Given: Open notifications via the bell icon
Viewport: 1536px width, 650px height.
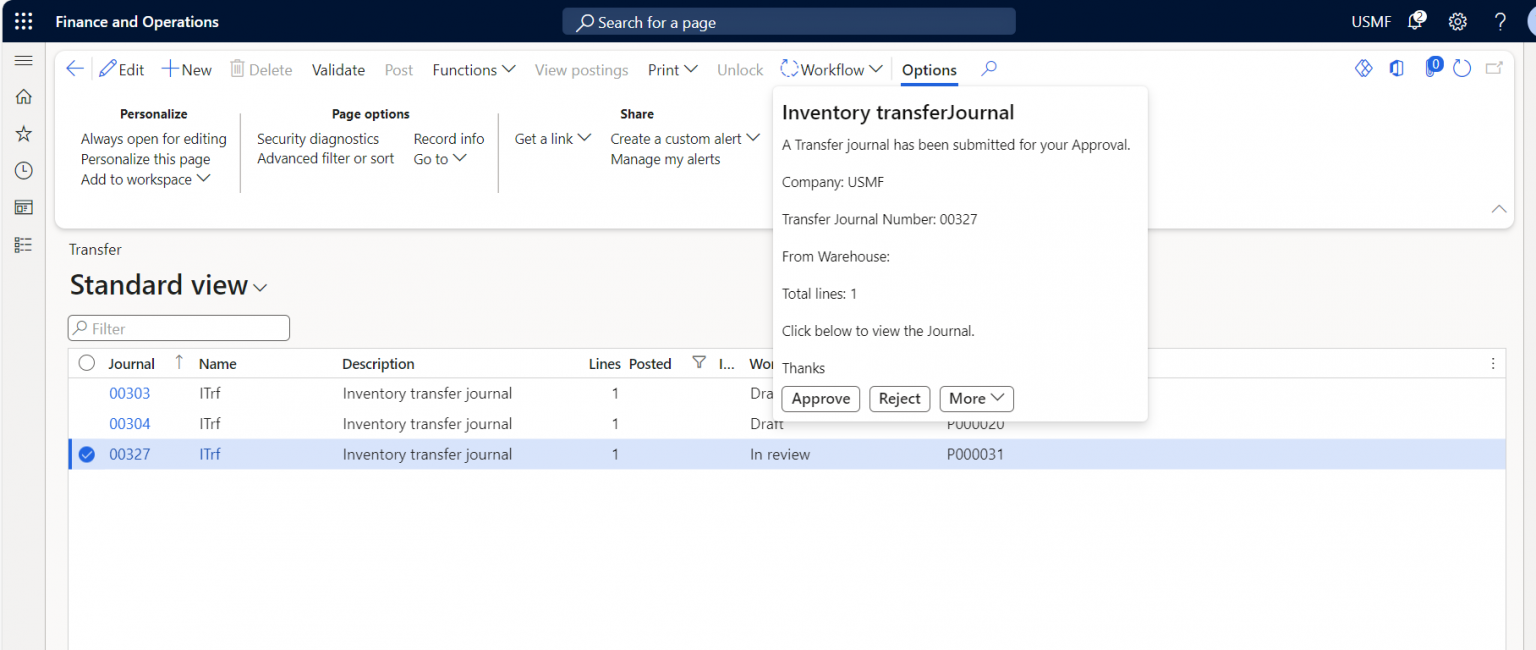Looking at the screenshot, I should click(1415, 21).
